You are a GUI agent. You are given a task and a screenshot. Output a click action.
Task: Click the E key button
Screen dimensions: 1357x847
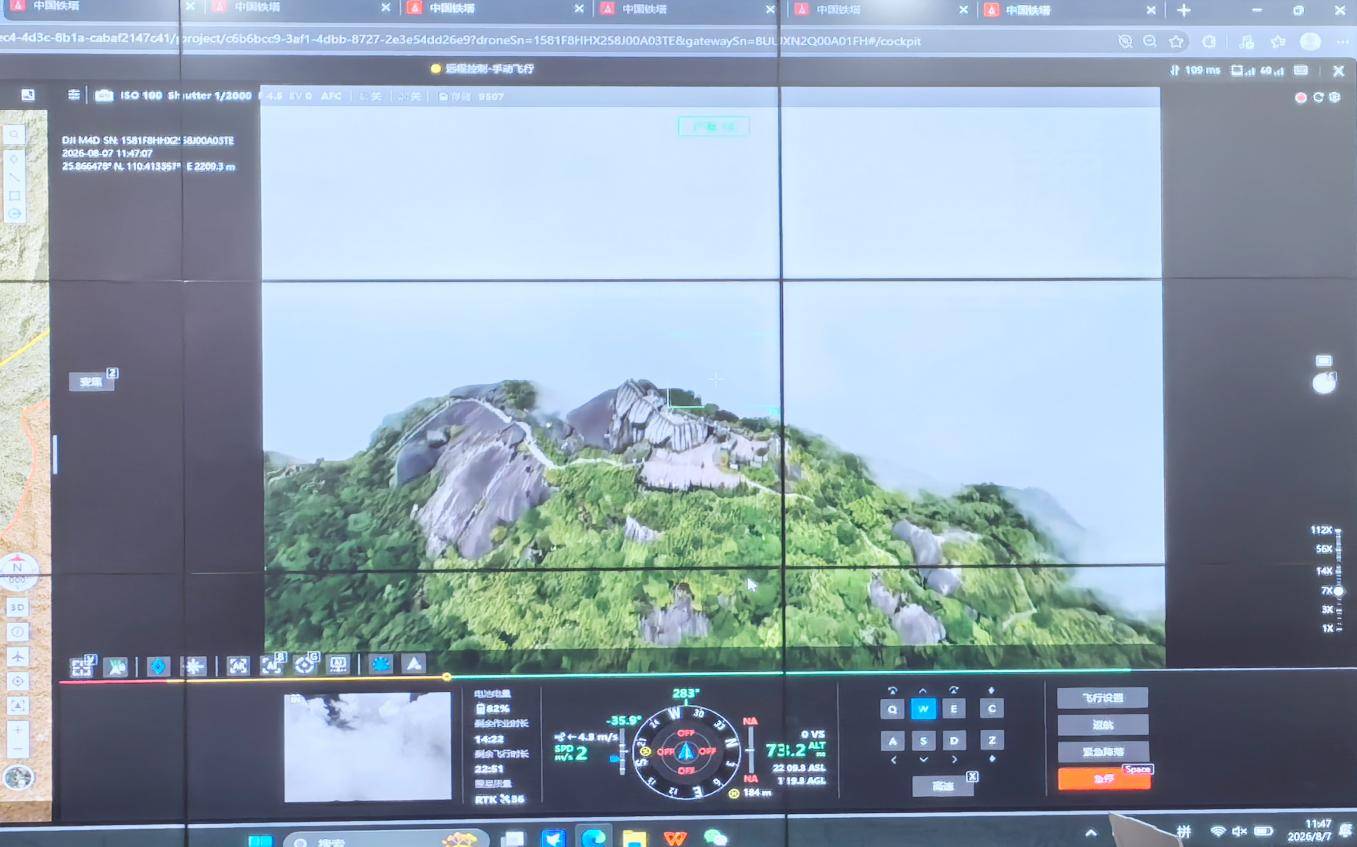(x=954, y=709)
